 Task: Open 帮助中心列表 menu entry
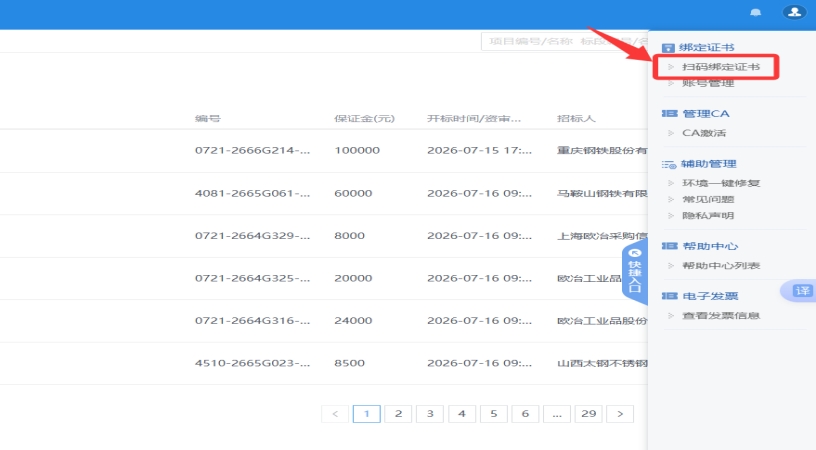(x=721, y=266)
